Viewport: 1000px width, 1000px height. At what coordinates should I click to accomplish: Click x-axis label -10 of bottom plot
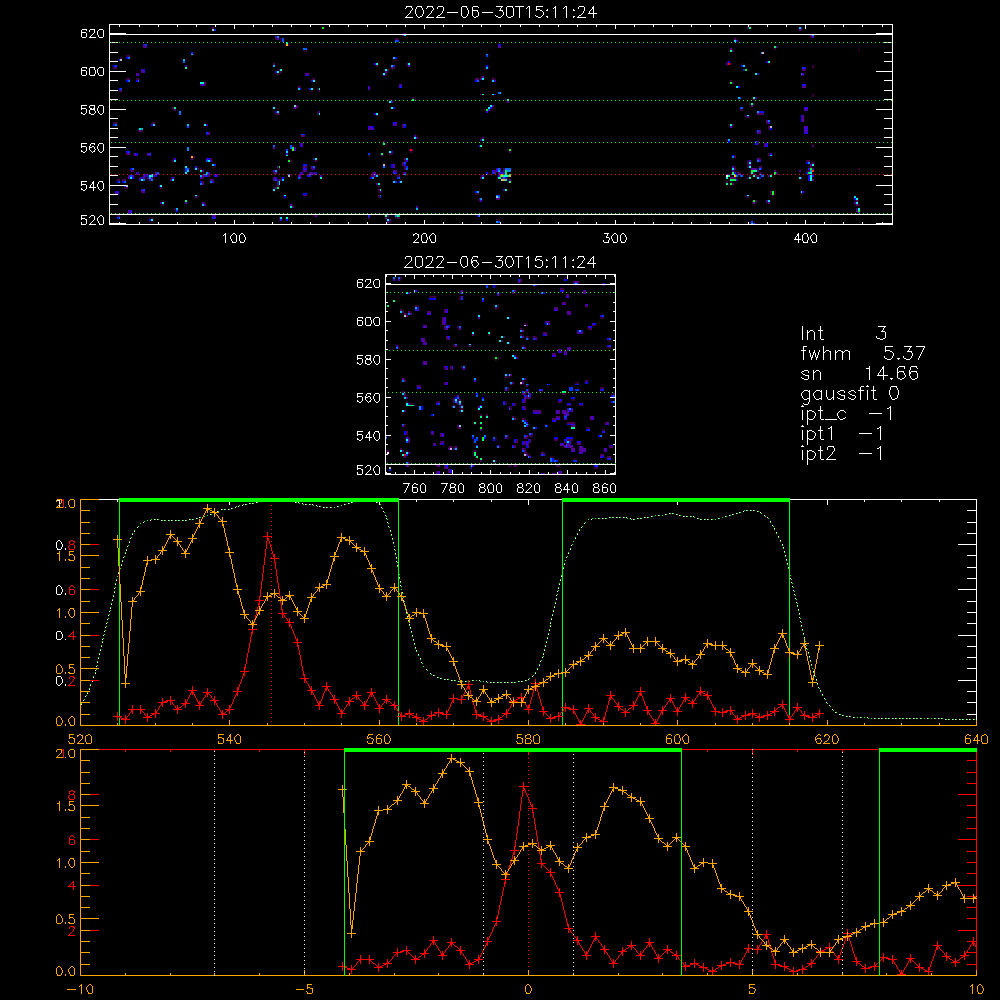pos(80,990)
